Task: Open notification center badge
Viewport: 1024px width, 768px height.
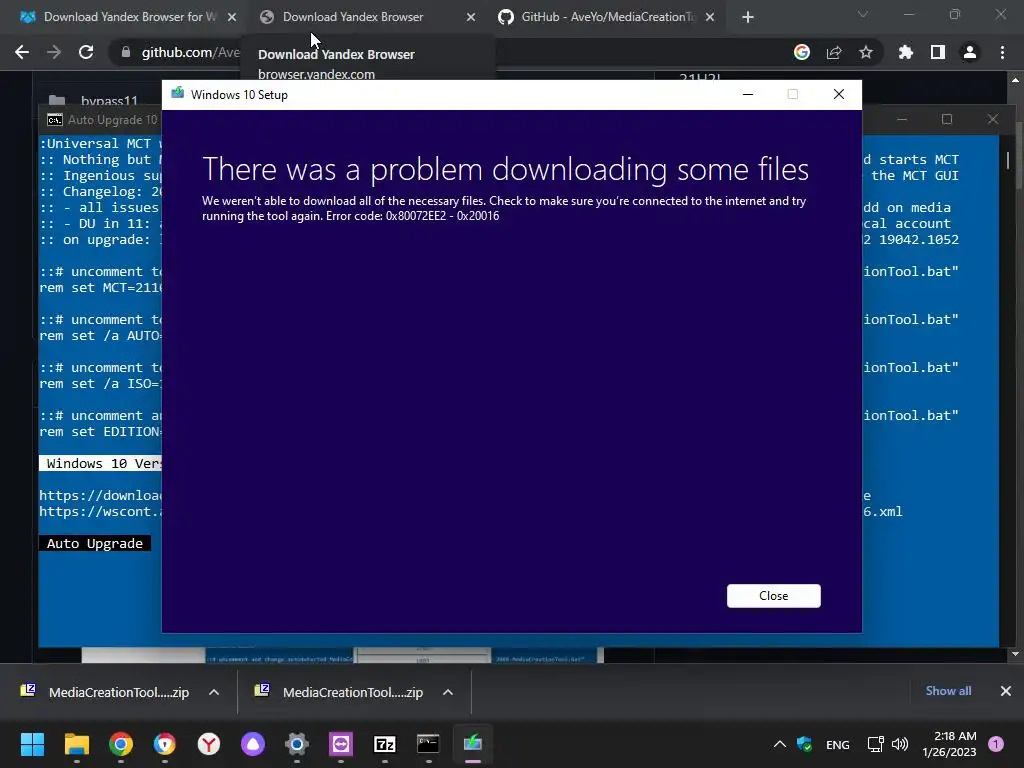Action: click(x=996, y=744)
